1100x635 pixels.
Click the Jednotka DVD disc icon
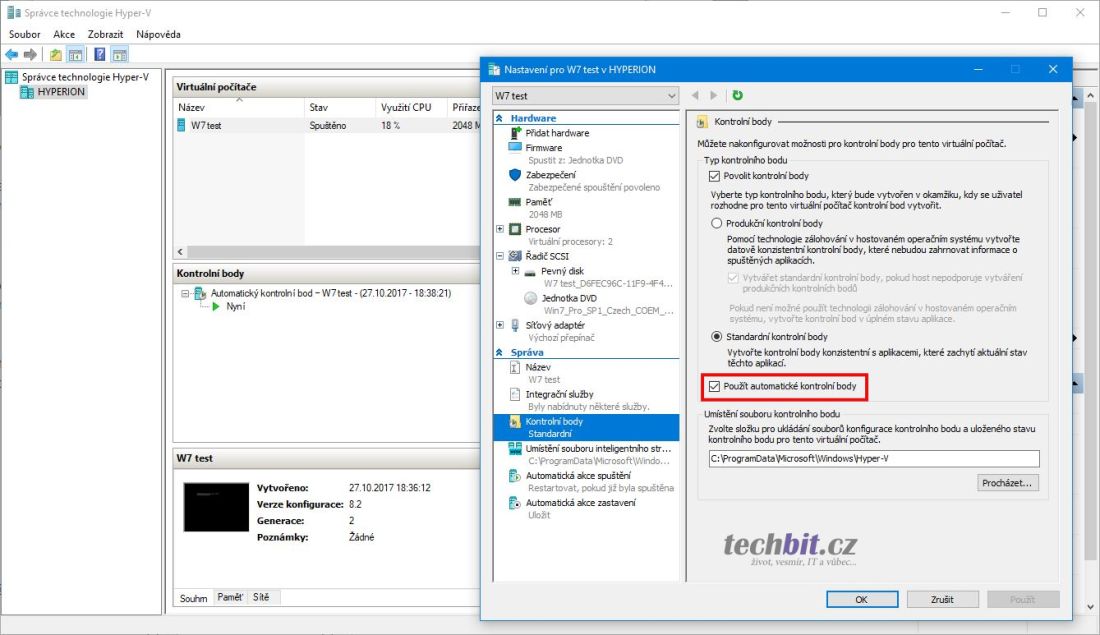click(x=531, y=298)
